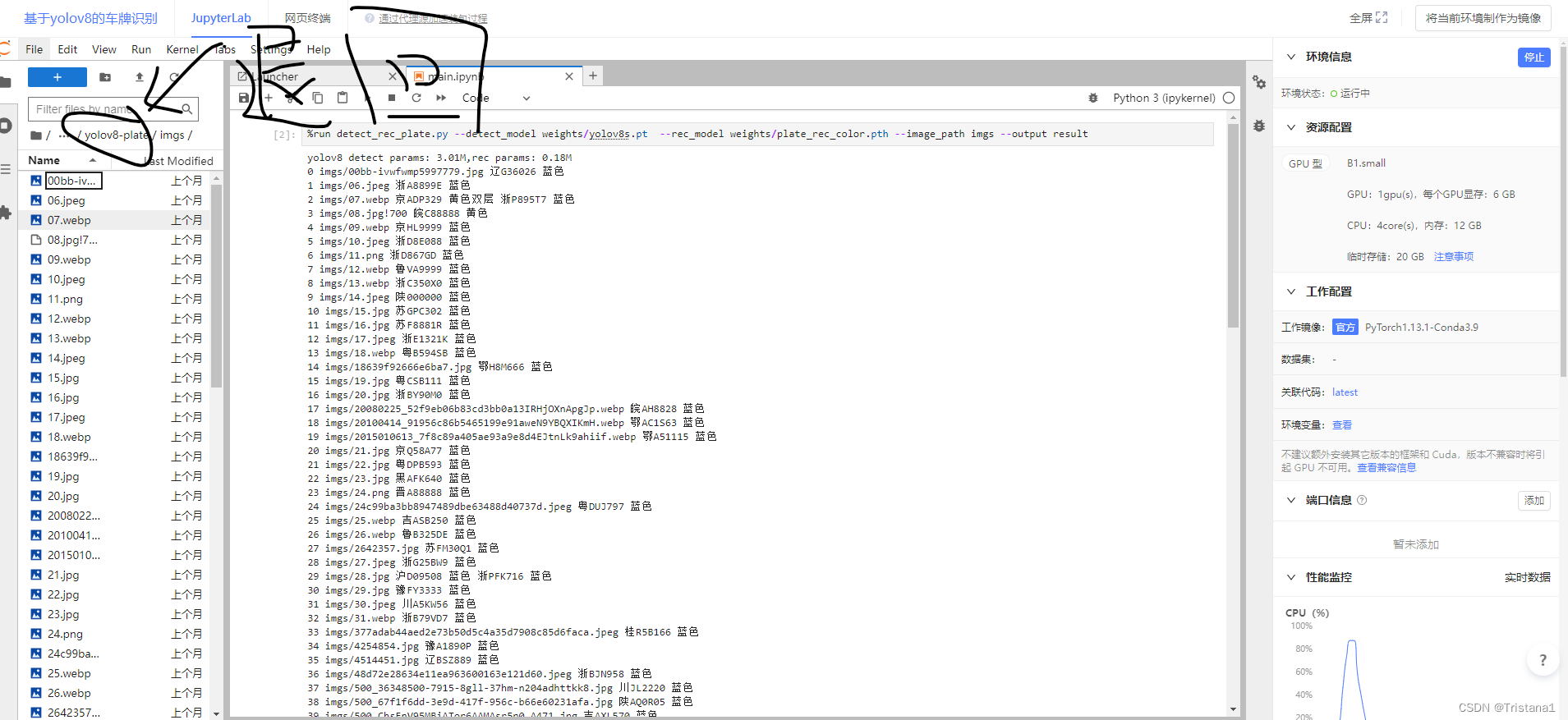
Task: Open the File menu
Action: [x=34, y=49]
